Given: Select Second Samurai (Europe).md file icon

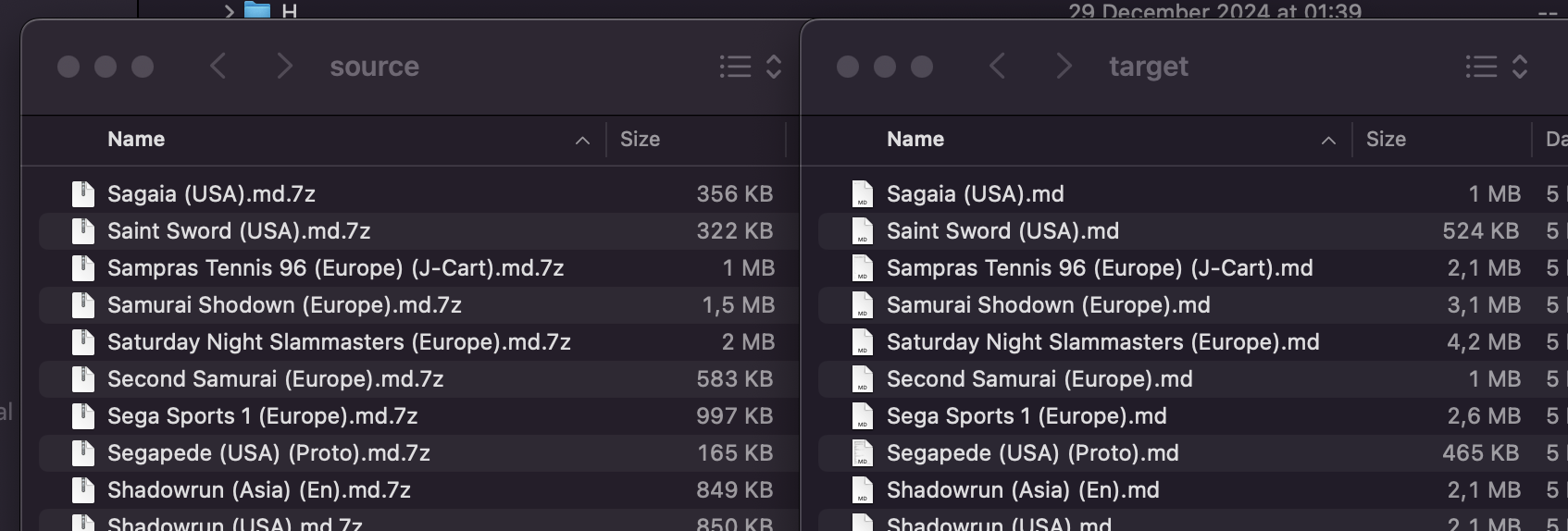Looking at the screenshot, I should [863, 378].
